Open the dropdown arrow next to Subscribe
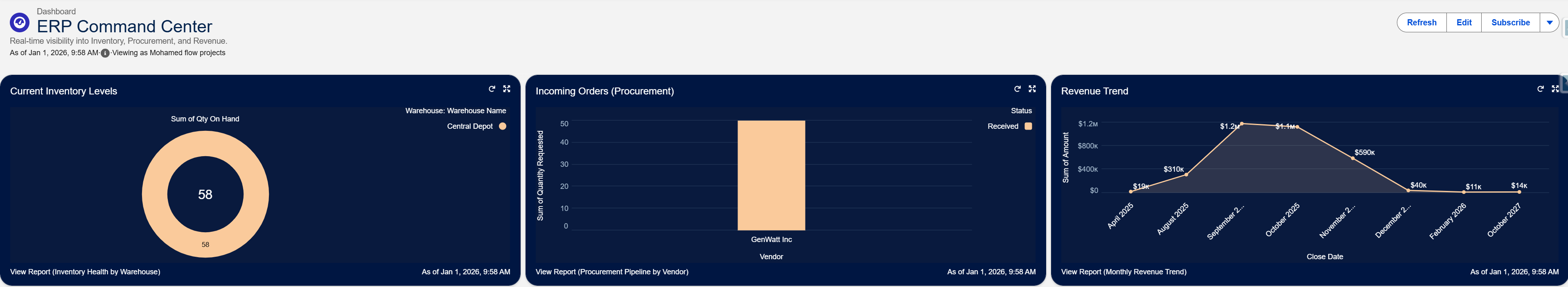This screenshot has height=287, width=1568. (1549, 22)
